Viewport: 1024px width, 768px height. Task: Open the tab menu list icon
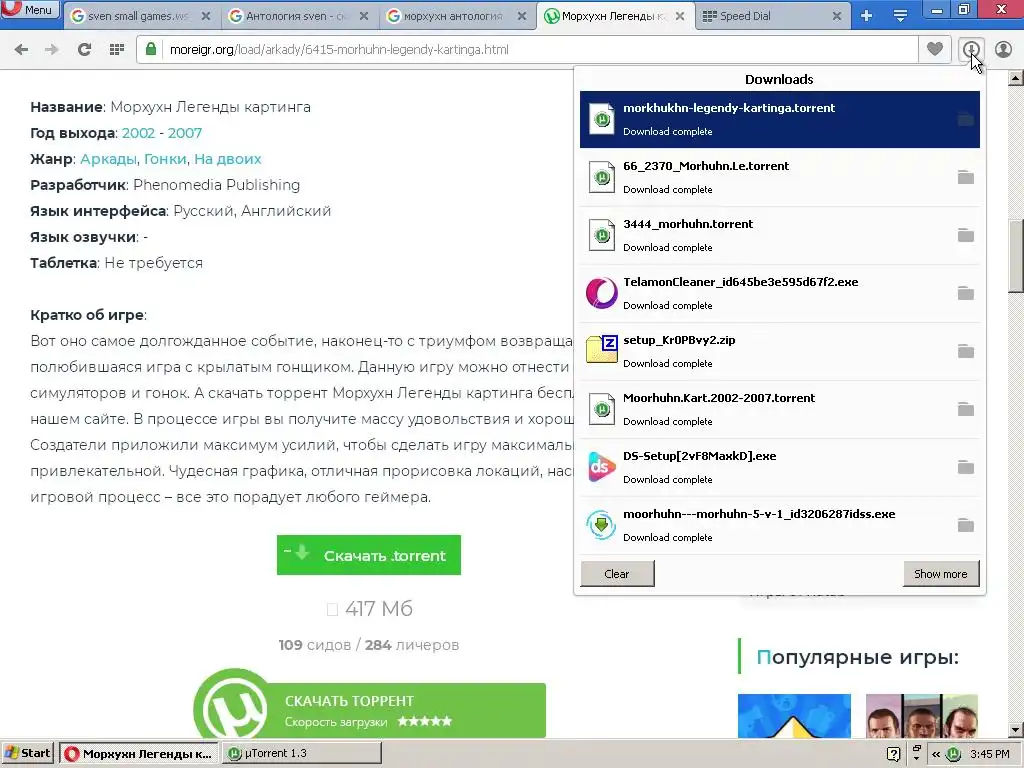(x=900, y=16)
